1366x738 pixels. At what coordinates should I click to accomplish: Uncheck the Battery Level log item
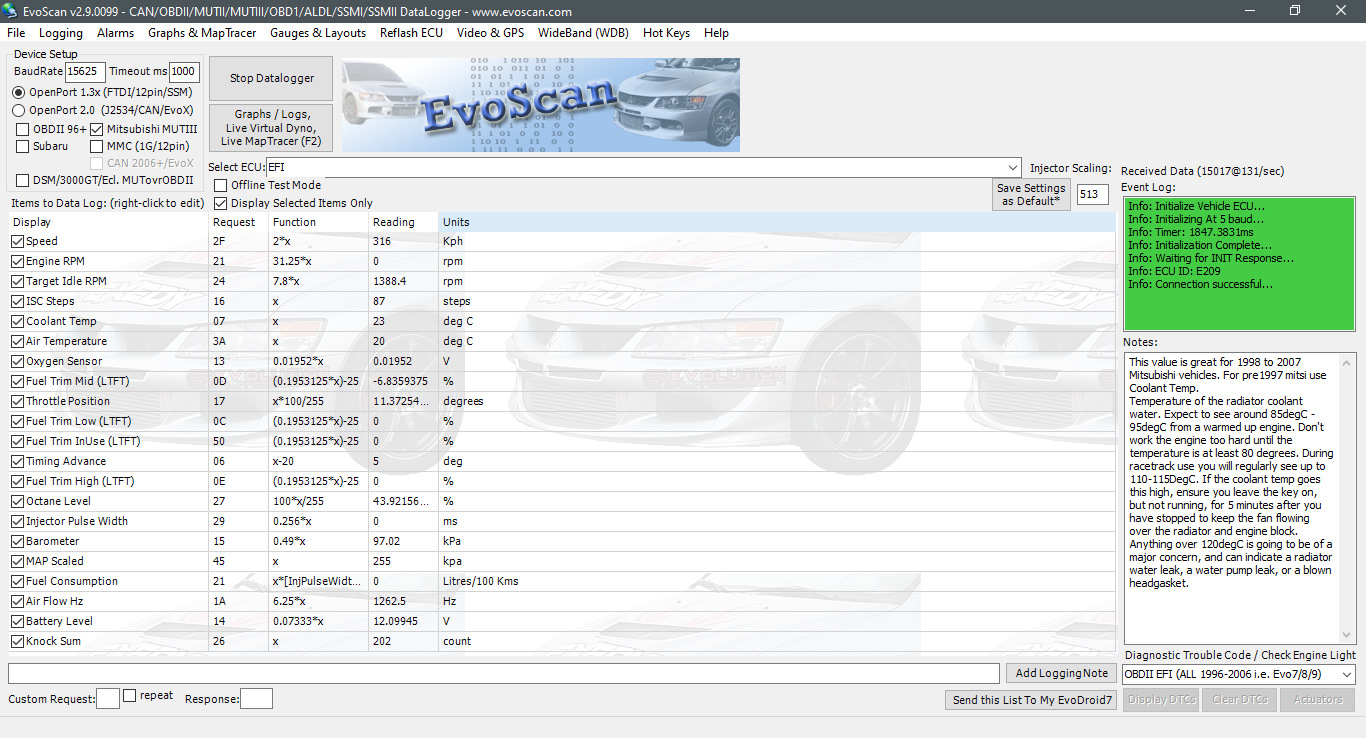(x=17, y=621)
